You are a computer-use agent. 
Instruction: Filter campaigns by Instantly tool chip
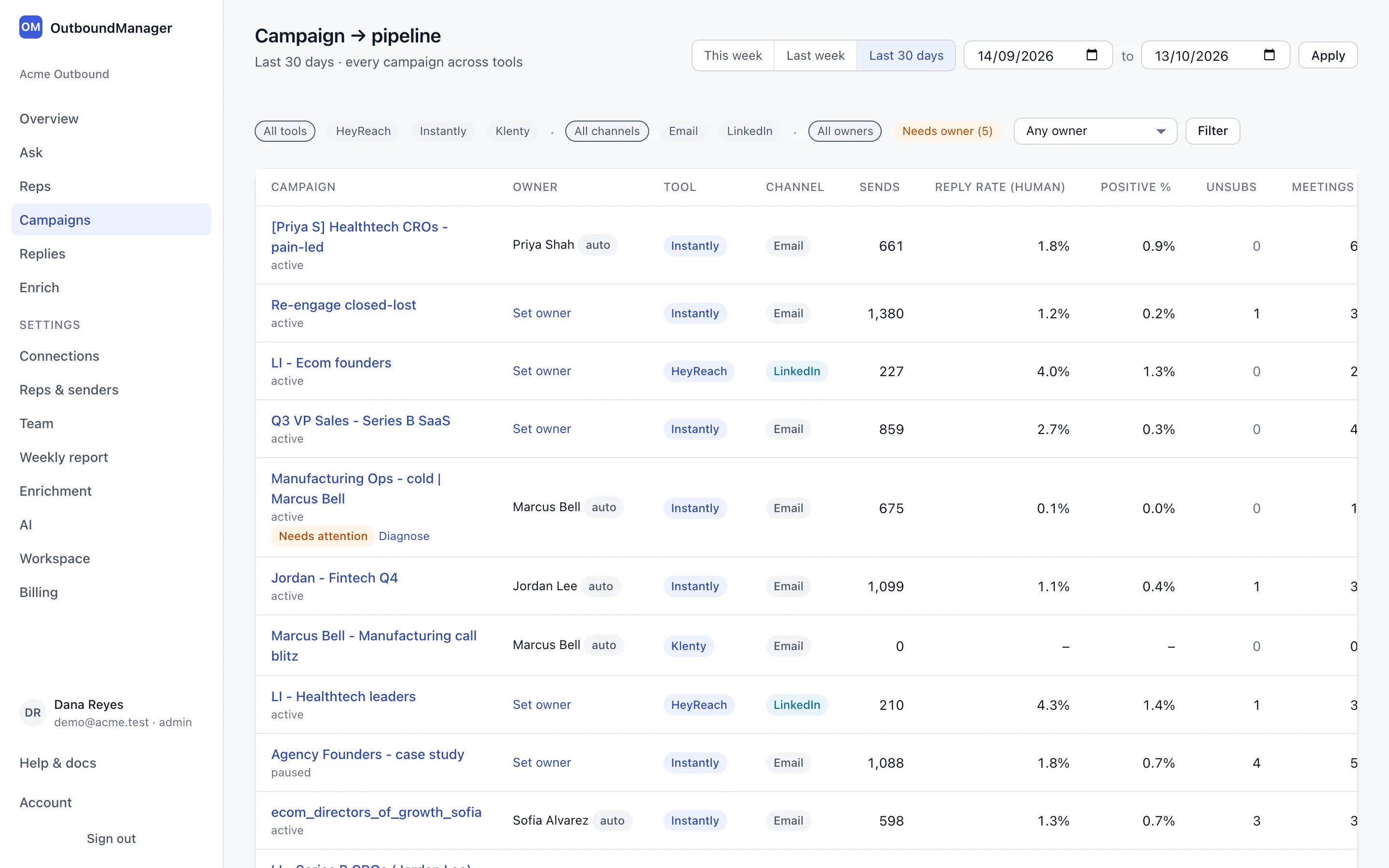pos(443,131)
